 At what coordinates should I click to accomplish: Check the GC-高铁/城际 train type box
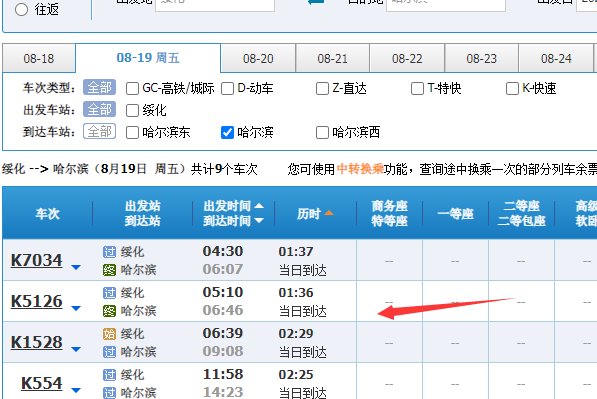coord(132,89)
